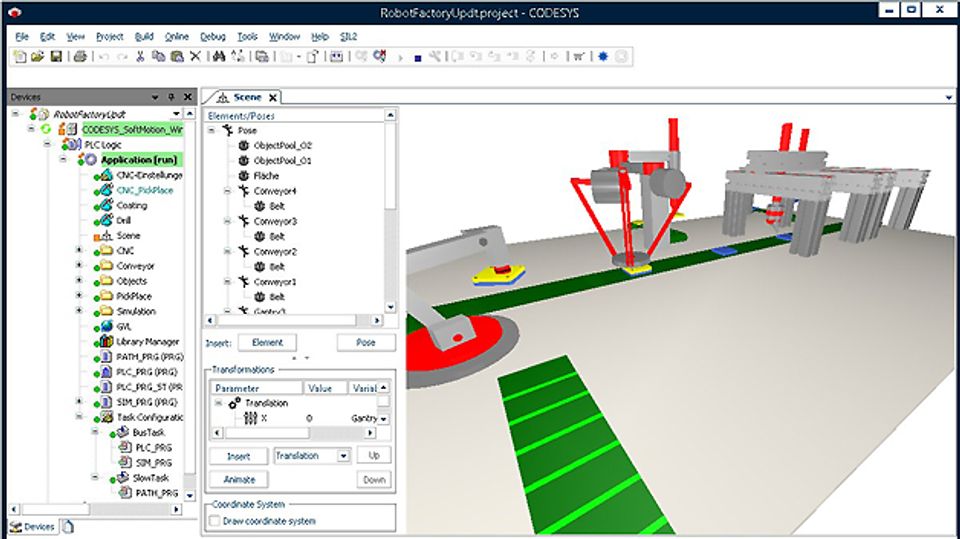The image size is (960, 539).
Task: Collapse the Conveyor4 node
Action: [x=228, y=190]
